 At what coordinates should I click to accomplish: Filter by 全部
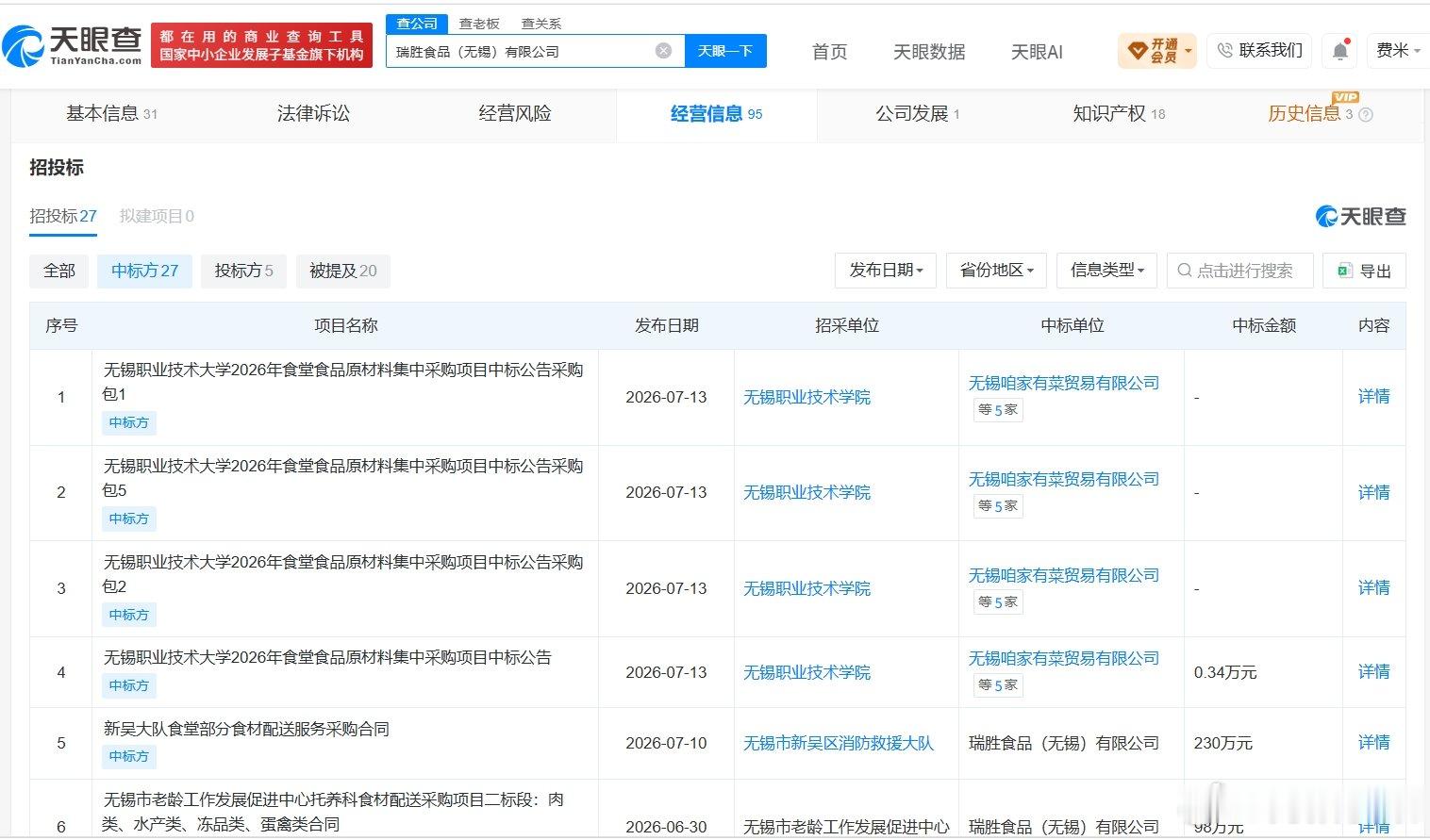click(x=59, y=272)
